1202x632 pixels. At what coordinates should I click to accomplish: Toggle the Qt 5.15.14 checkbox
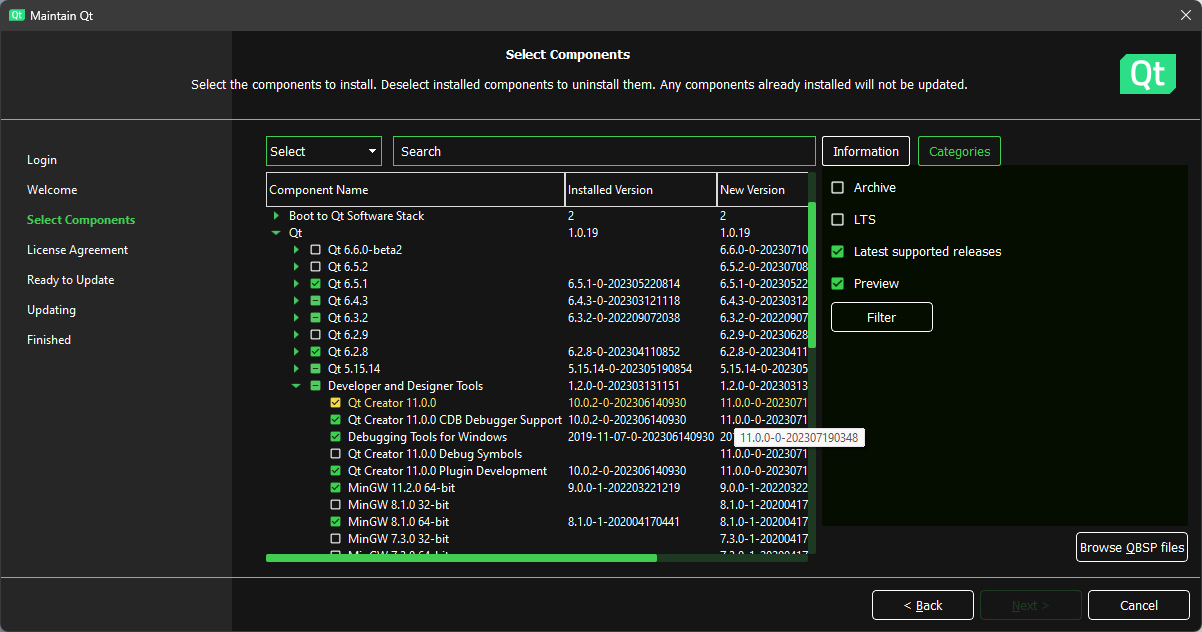pos(316,369)
